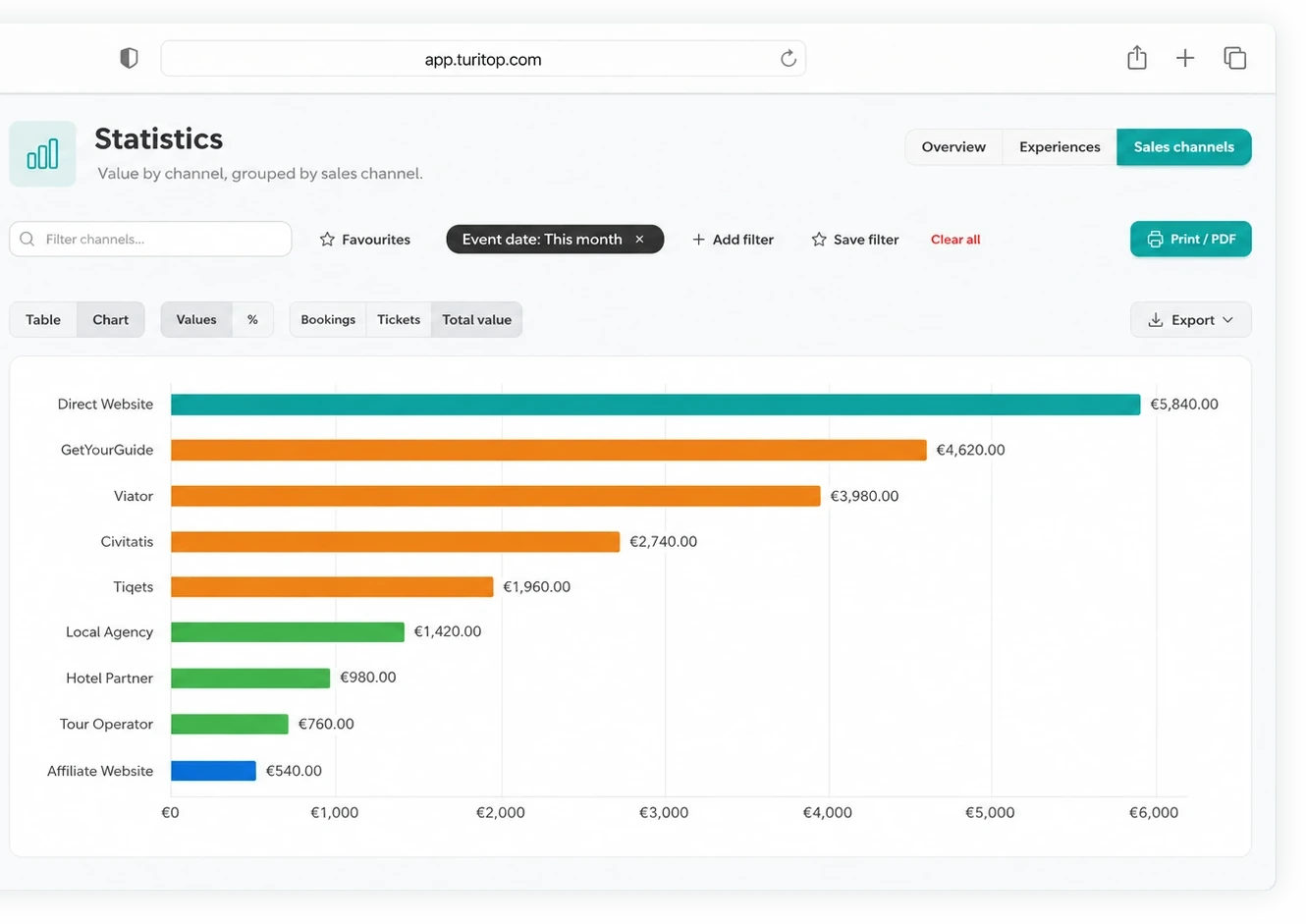Open a new tab with plus icon
Image resolution: width=1306 pixels, height=924 pixels.
pos(1185,58)
